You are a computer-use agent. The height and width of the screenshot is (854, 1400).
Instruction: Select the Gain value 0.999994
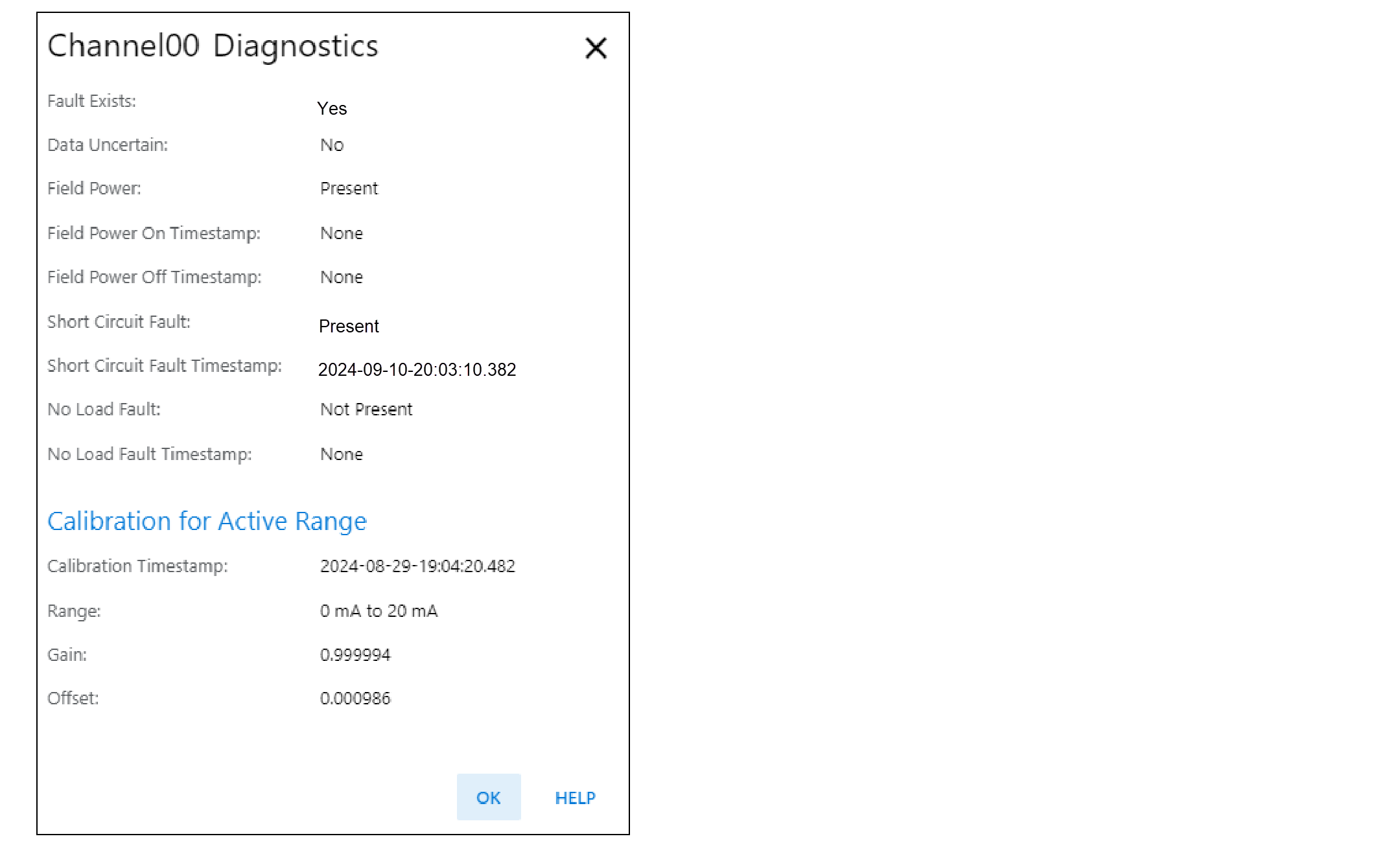point(355,654)
